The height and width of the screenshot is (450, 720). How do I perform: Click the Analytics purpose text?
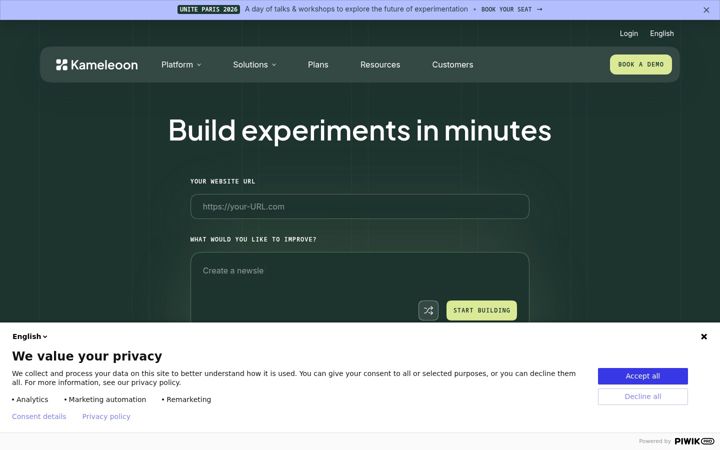[30, 399]
